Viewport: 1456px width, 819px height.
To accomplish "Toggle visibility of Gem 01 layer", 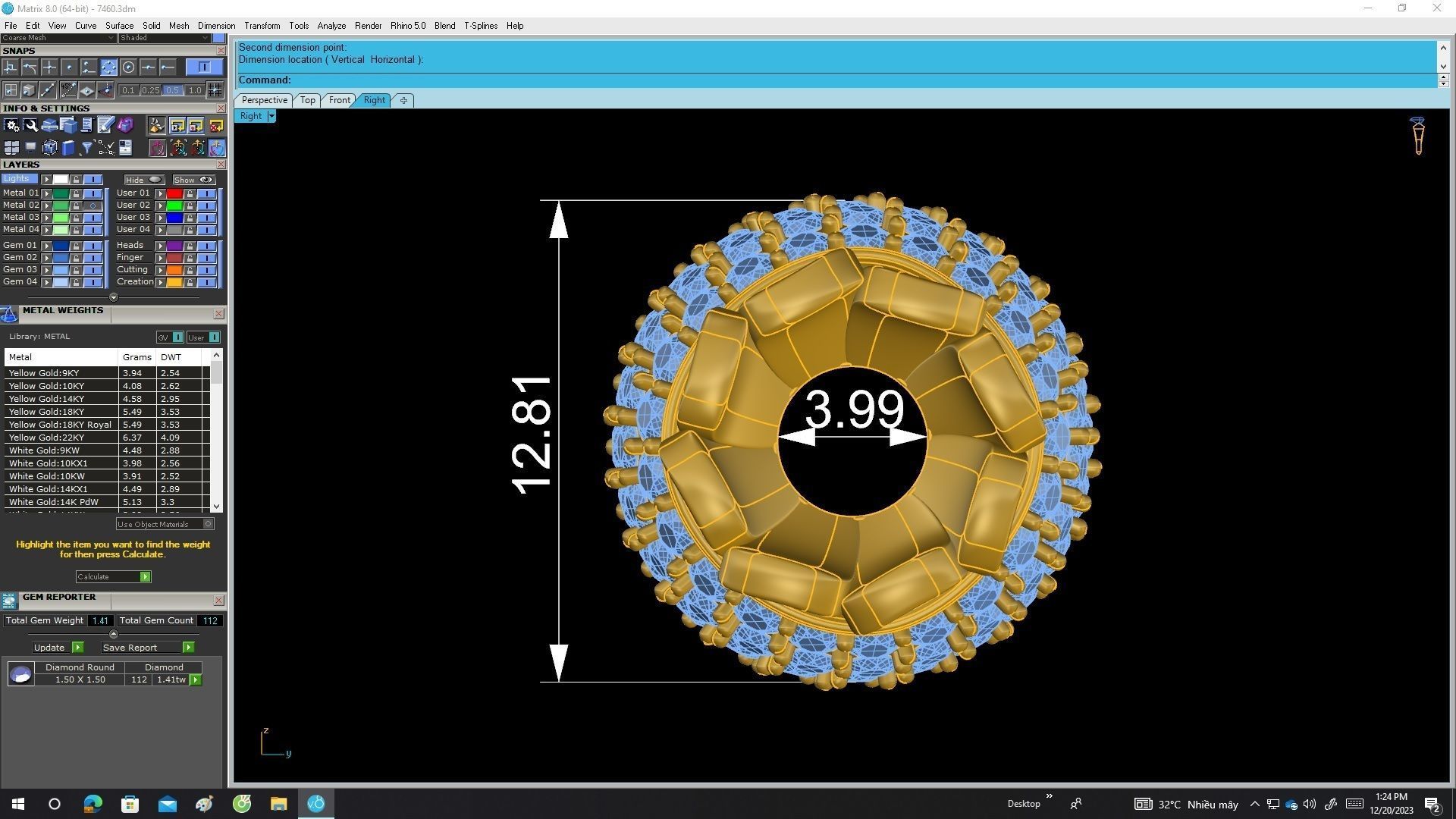I will coord(93,246).
